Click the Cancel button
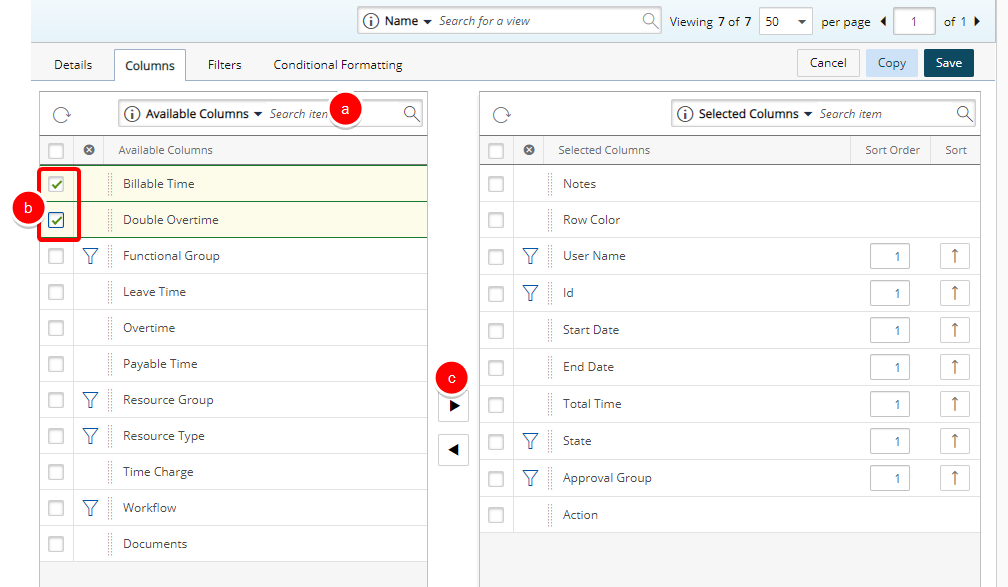 (x=828, y=63)
